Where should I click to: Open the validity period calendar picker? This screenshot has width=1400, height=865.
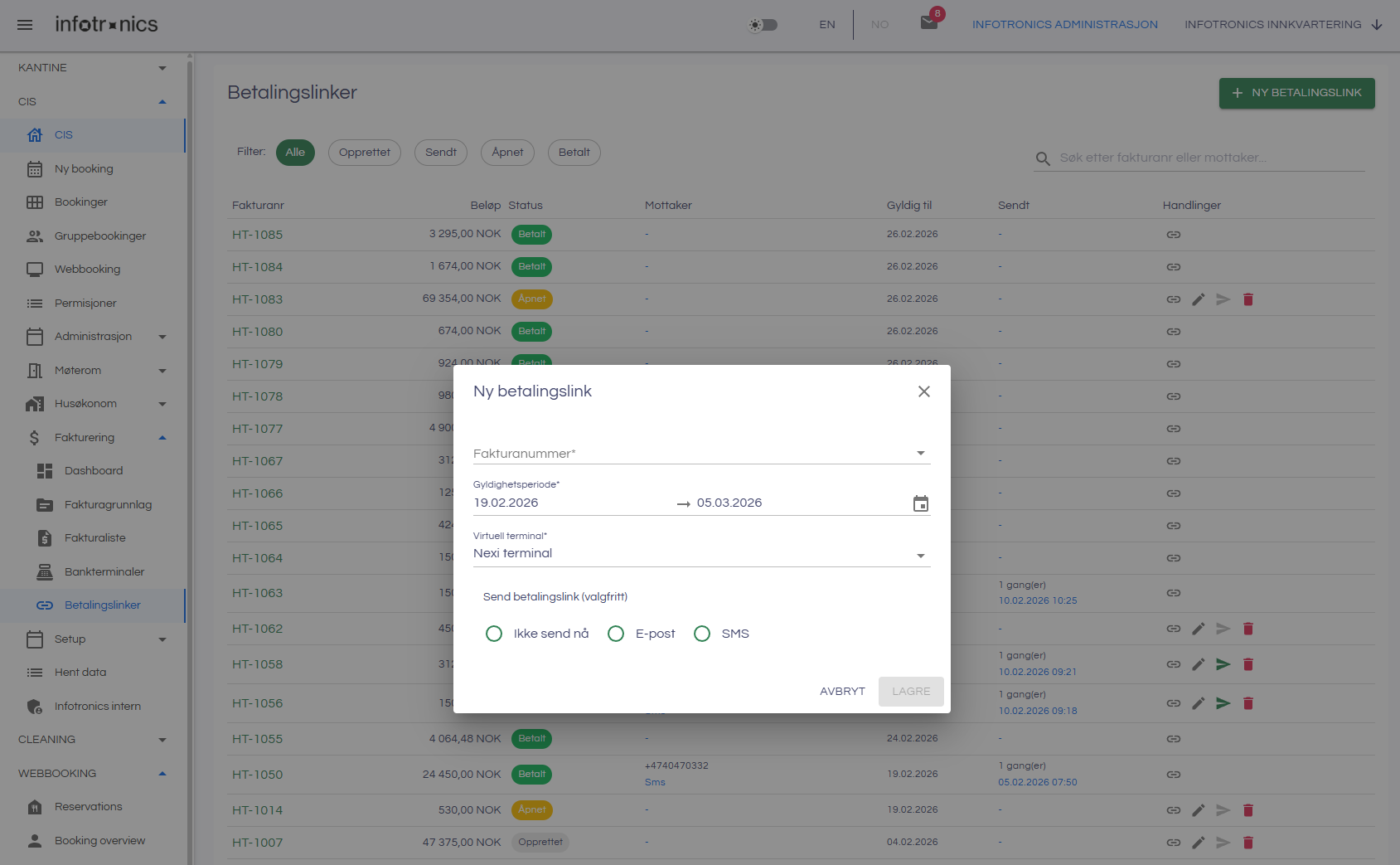click(x=921, y=503)
